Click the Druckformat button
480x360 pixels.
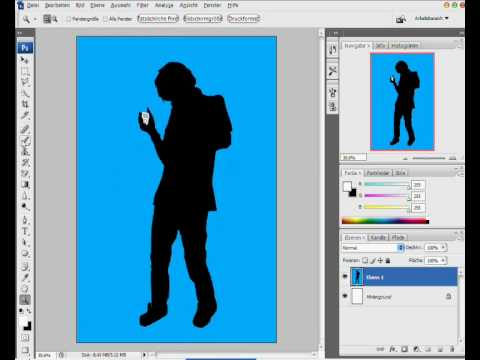click(243, 19)
